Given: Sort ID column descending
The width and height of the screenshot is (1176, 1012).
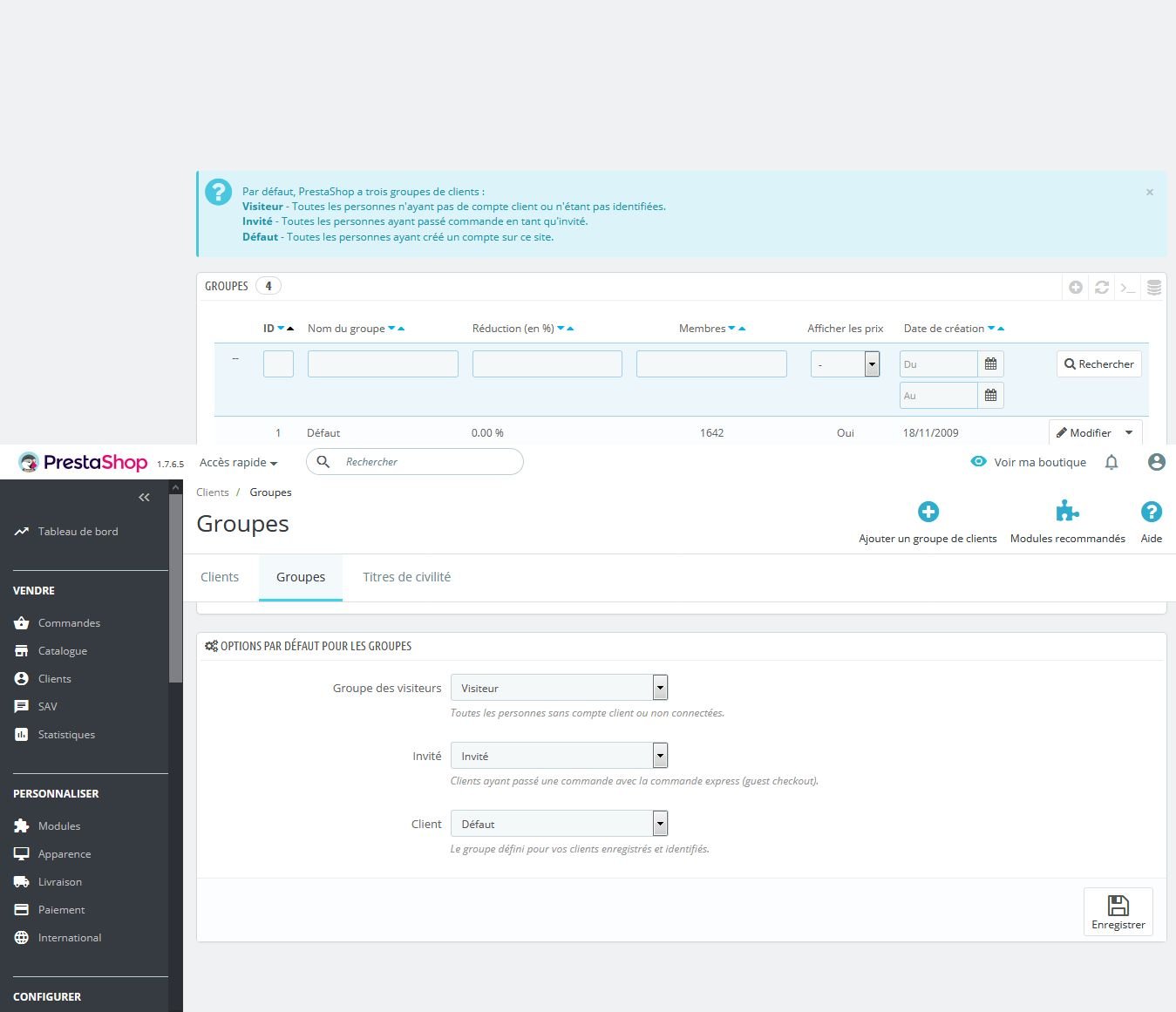Looking at the screenshot, I should point(281,329).
